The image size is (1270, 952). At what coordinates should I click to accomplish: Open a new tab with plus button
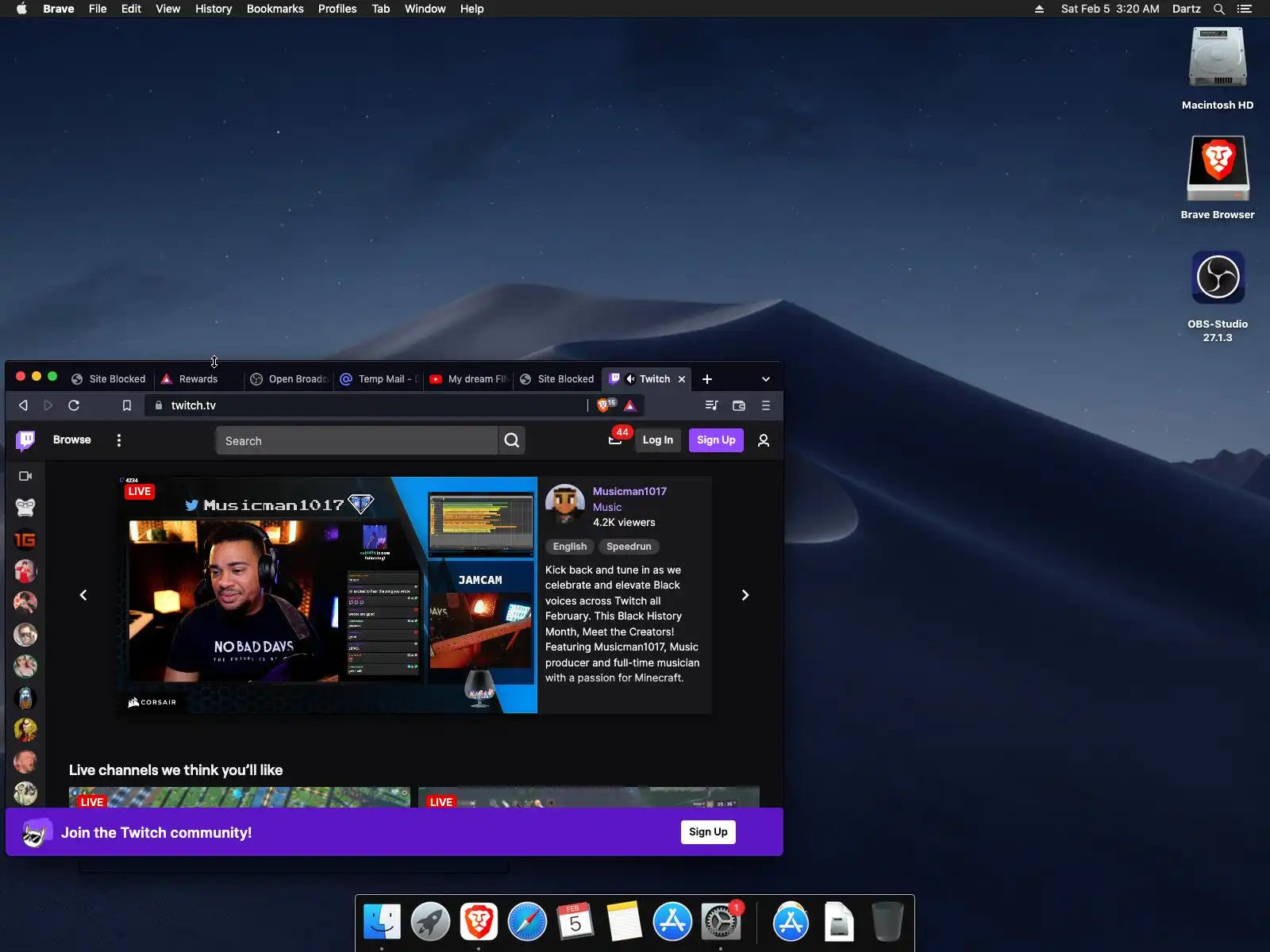coord(707,379)
